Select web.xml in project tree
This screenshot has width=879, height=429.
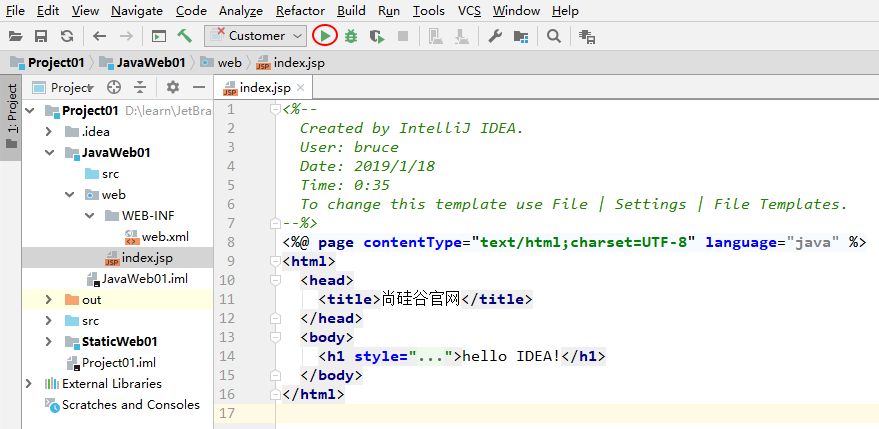164,236
